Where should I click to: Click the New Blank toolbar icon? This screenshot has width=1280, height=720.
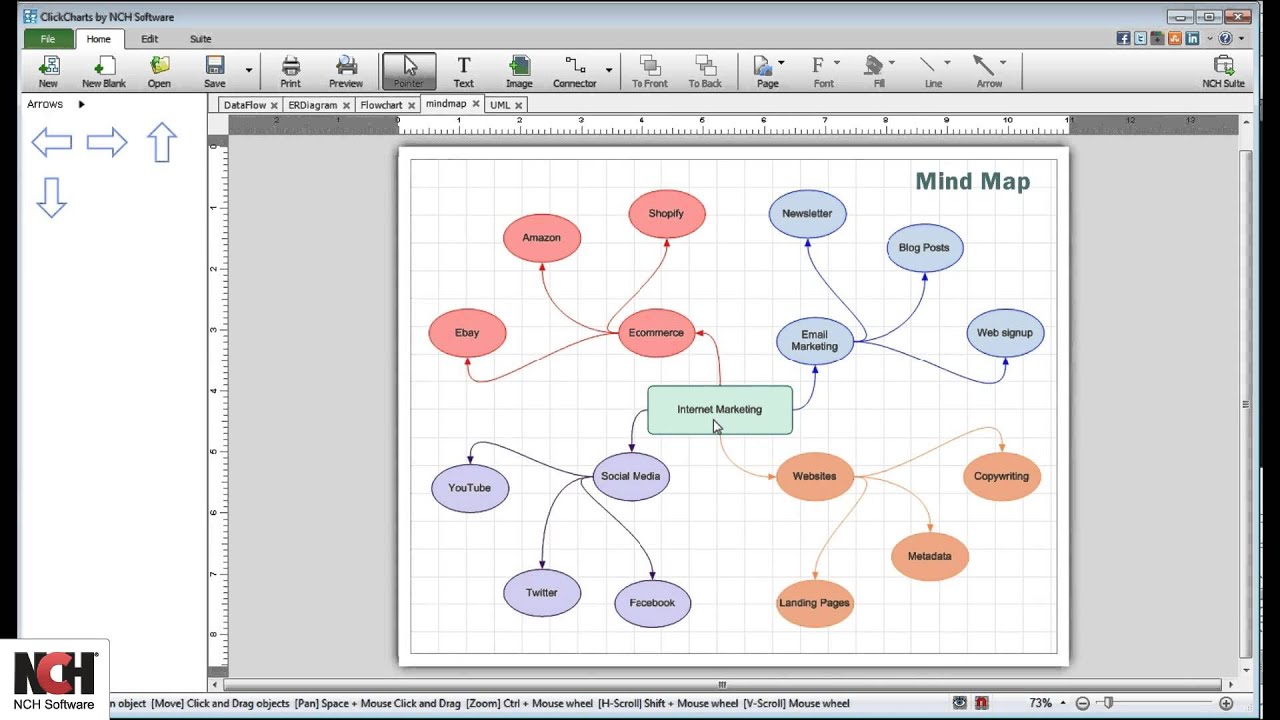pyautogui.click(x=104, y=71)
